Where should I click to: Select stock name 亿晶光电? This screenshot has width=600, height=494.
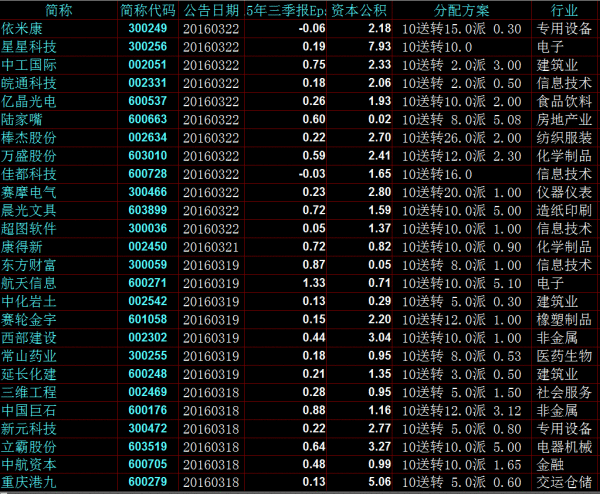(x=29, y=101)
